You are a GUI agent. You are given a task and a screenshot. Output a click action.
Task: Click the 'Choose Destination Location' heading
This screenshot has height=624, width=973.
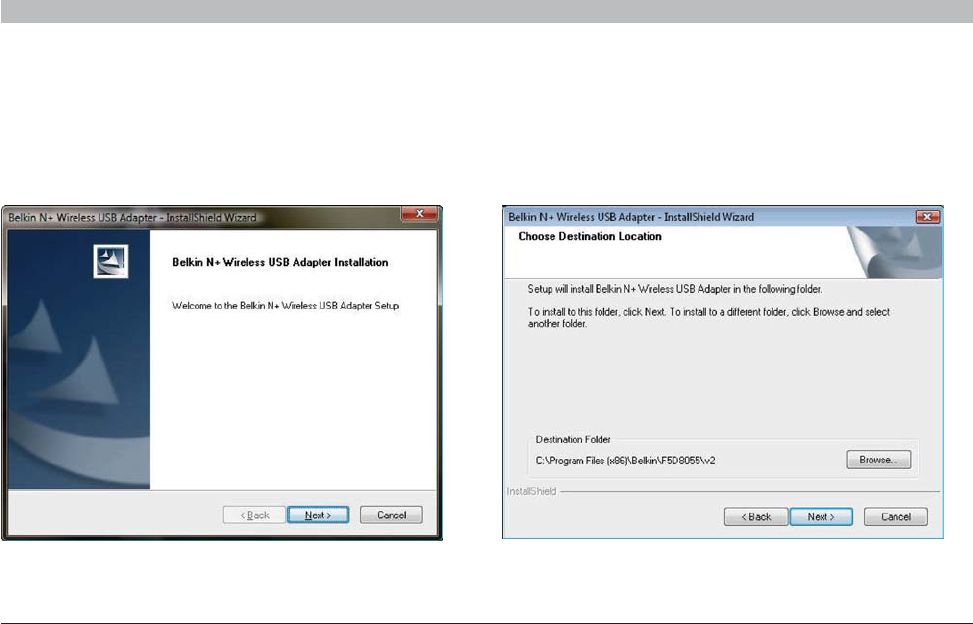[x=590, y=236]
